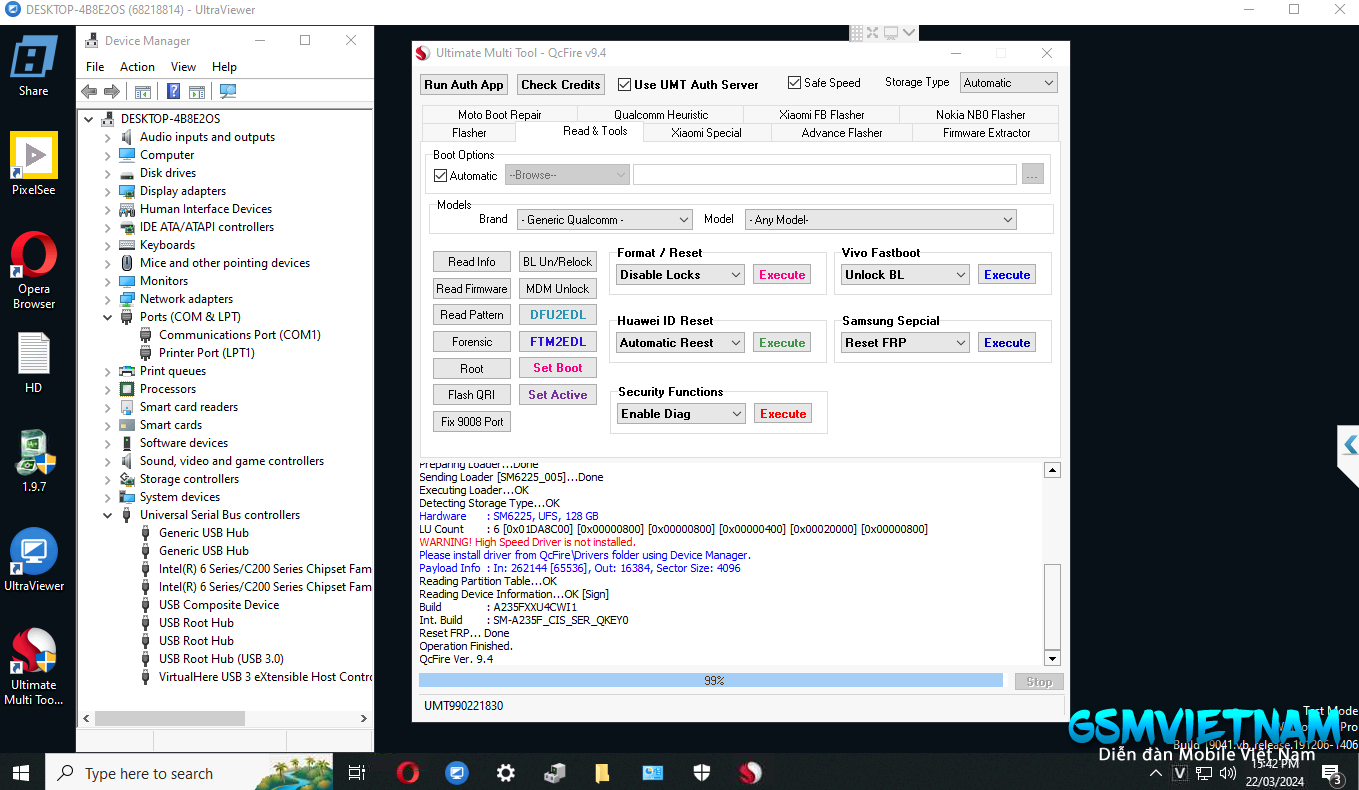Click the Read Info button
The width and height of the screenshot is (1359, 790).
tap(472, 262)
